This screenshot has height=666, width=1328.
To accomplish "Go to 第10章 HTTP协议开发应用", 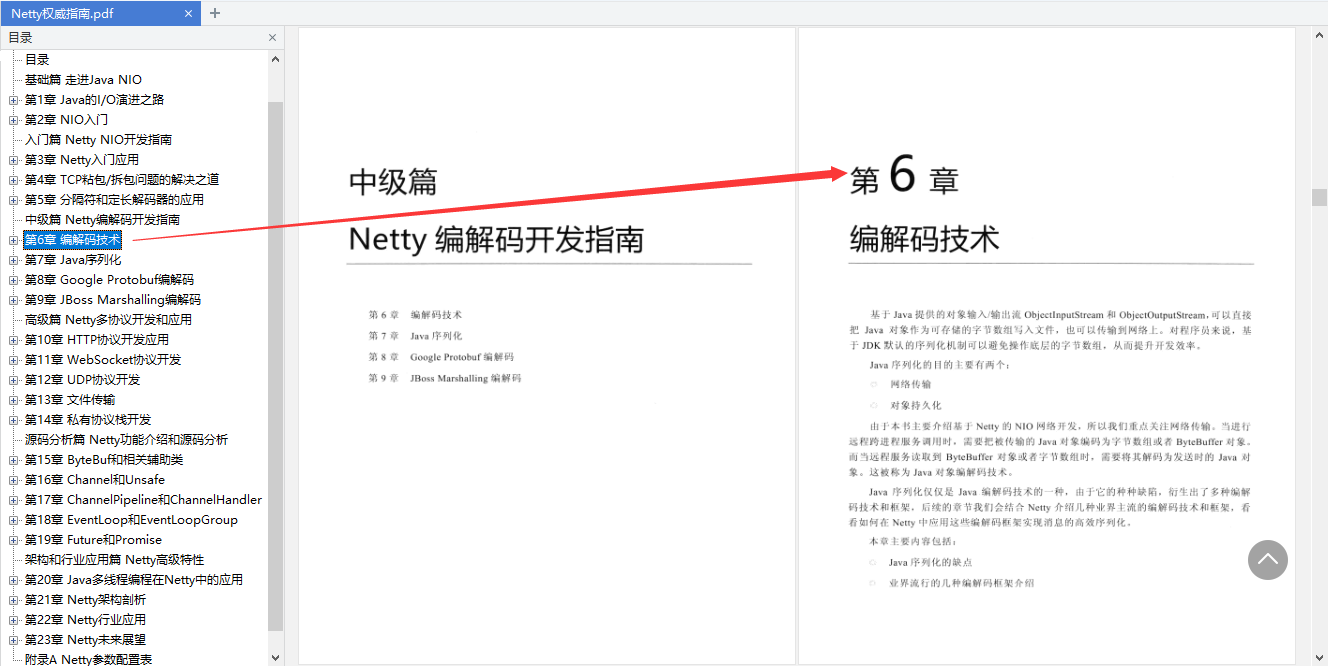I will click(x=97, y=340).
